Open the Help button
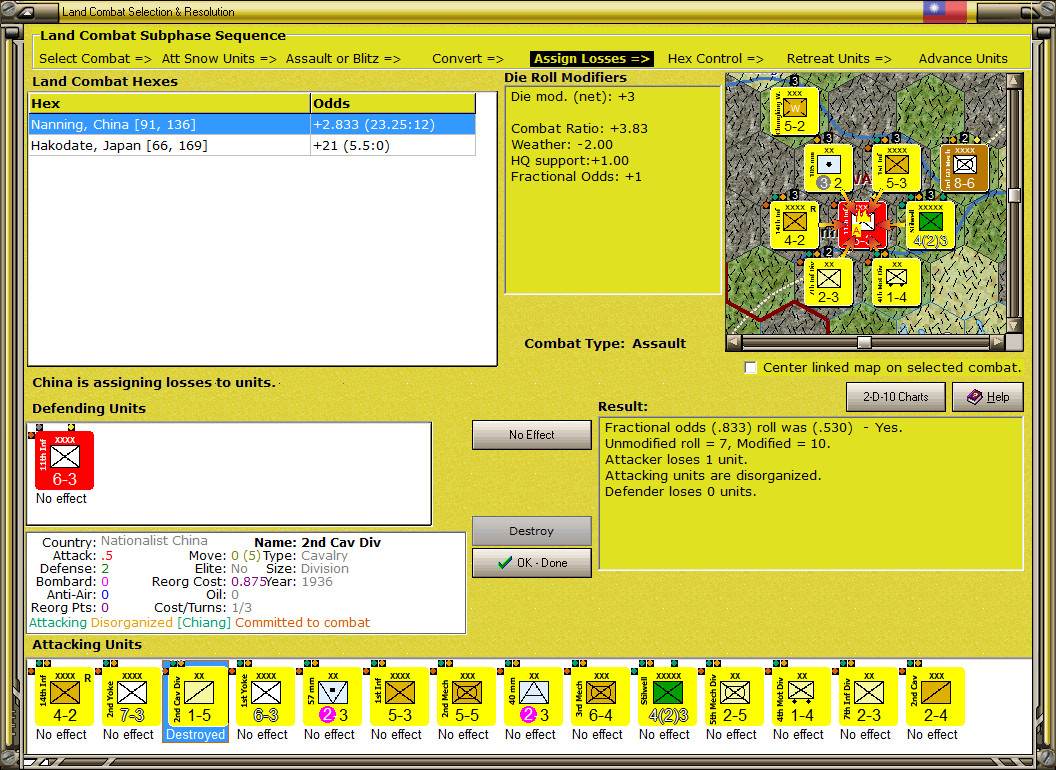This screenshot has height=770, width=1056. [x=987, y=397]
